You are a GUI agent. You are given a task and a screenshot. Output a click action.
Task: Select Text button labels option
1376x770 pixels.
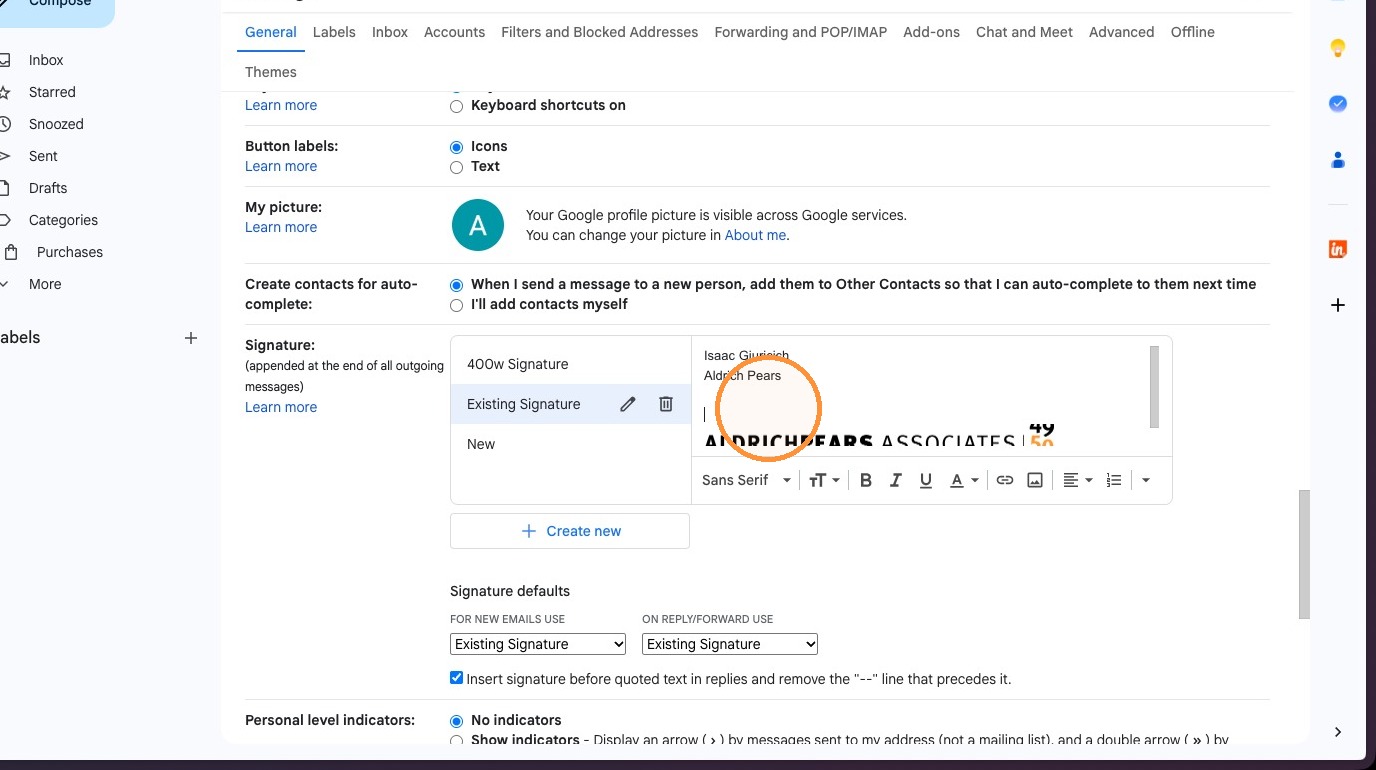coord(457,167)
